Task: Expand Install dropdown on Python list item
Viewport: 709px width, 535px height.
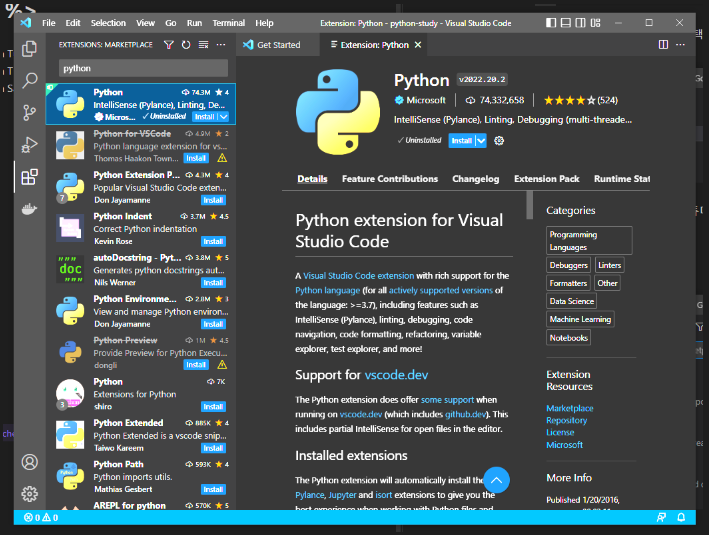Action: coord(223,117)
